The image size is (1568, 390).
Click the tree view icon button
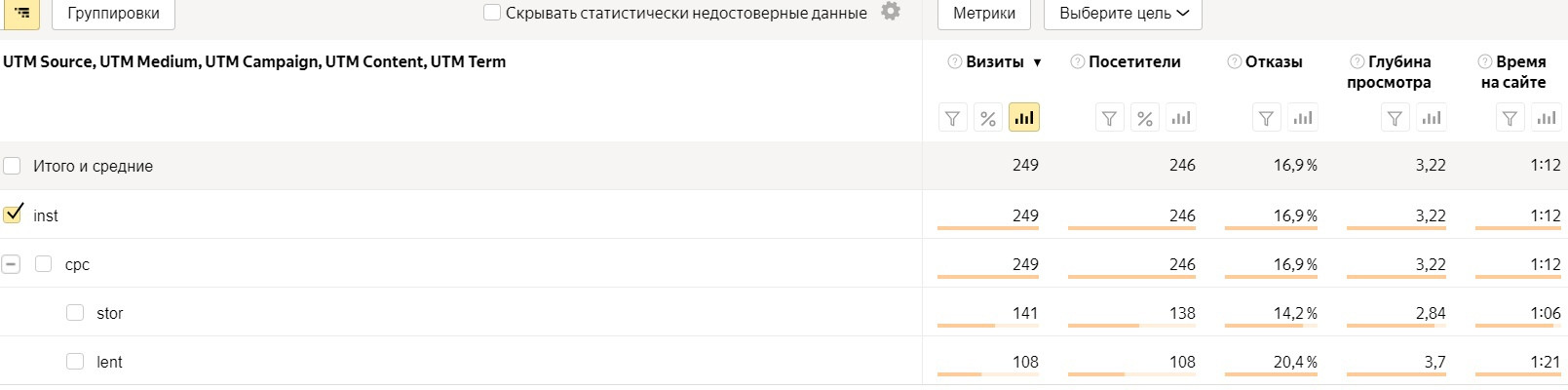21,14
